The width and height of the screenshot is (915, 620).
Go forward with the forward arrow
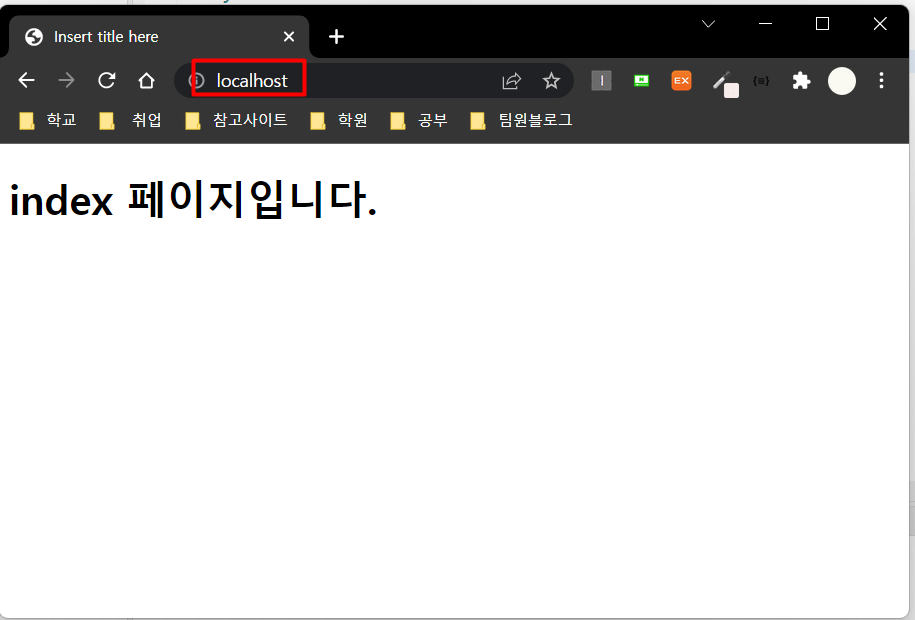tap(66, 80)
